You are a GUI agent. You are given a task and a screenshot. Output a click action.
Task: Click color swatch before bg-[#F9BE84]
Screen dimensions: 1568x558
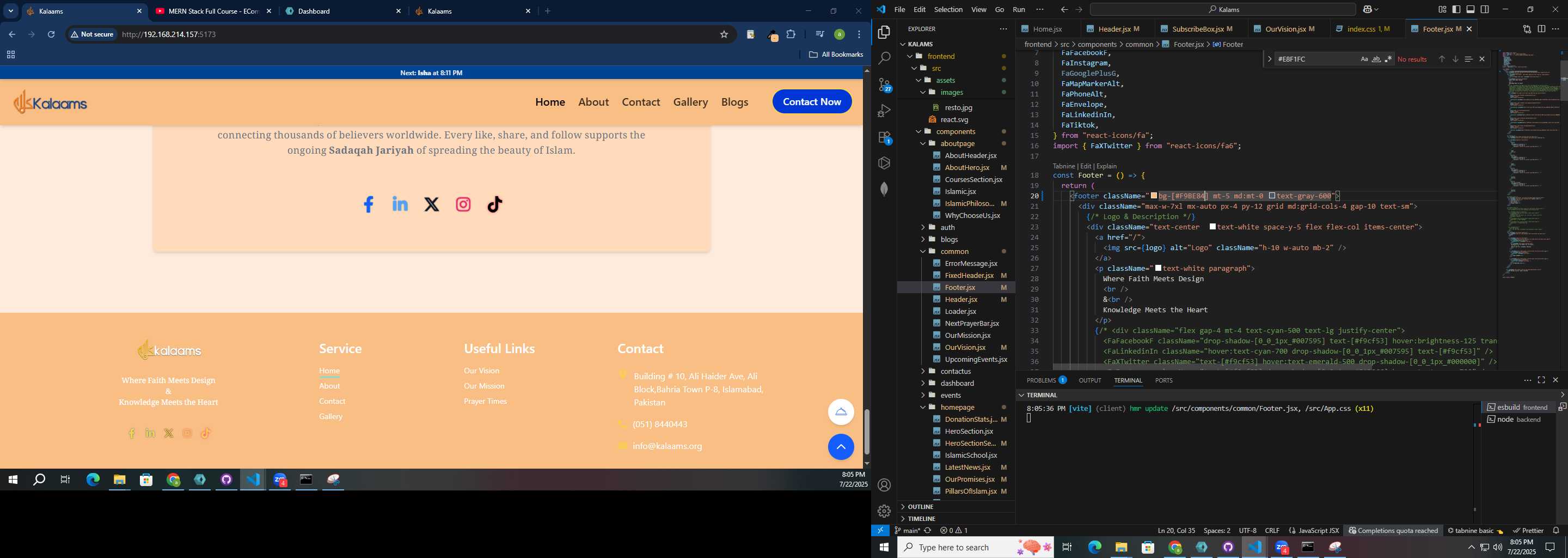point(1154,196)
